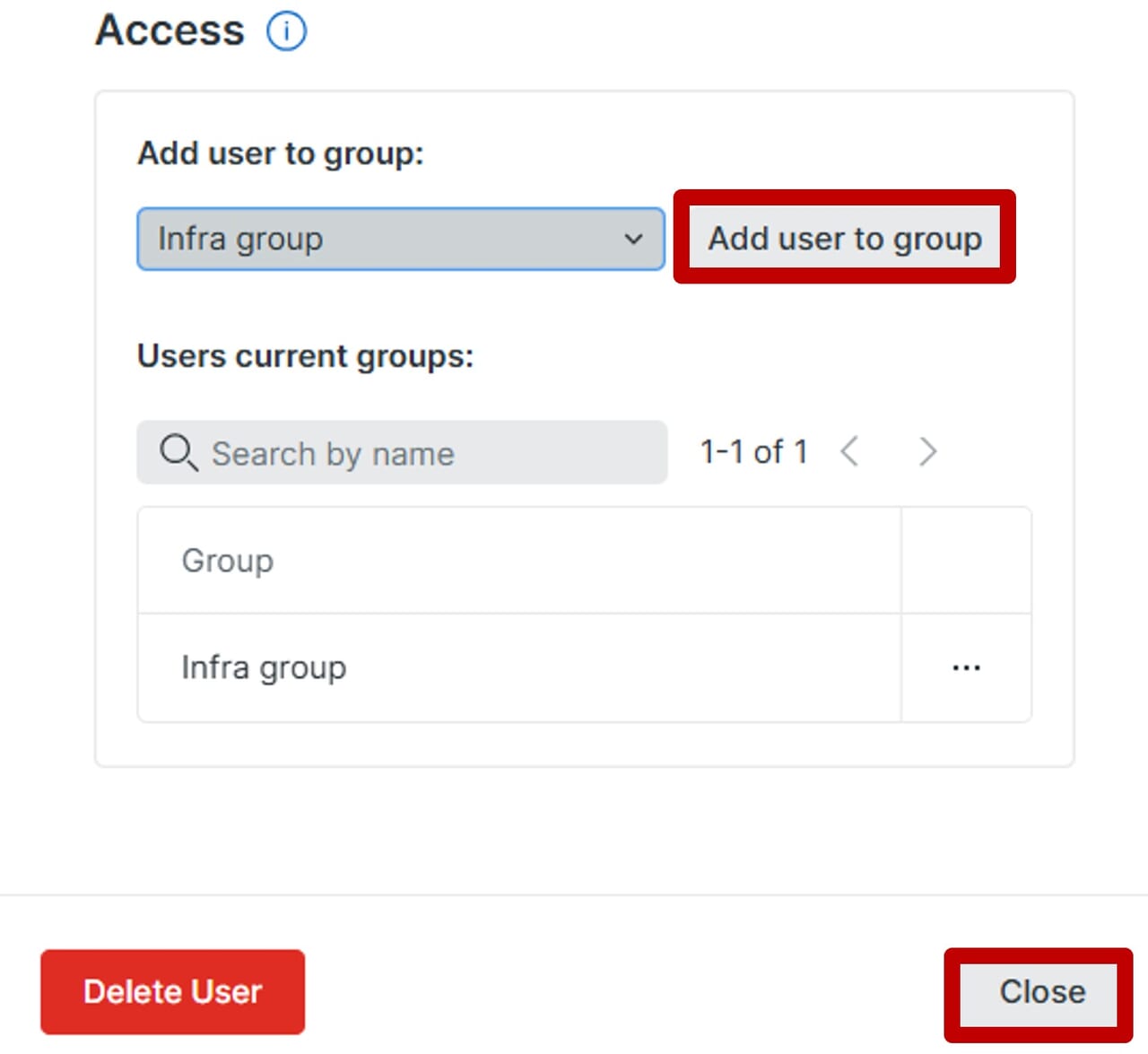This screenshot has height=1054, width=1148.
Task: Click the dropdown chevron arrow in group selector
Action: [x=633, y=240]
